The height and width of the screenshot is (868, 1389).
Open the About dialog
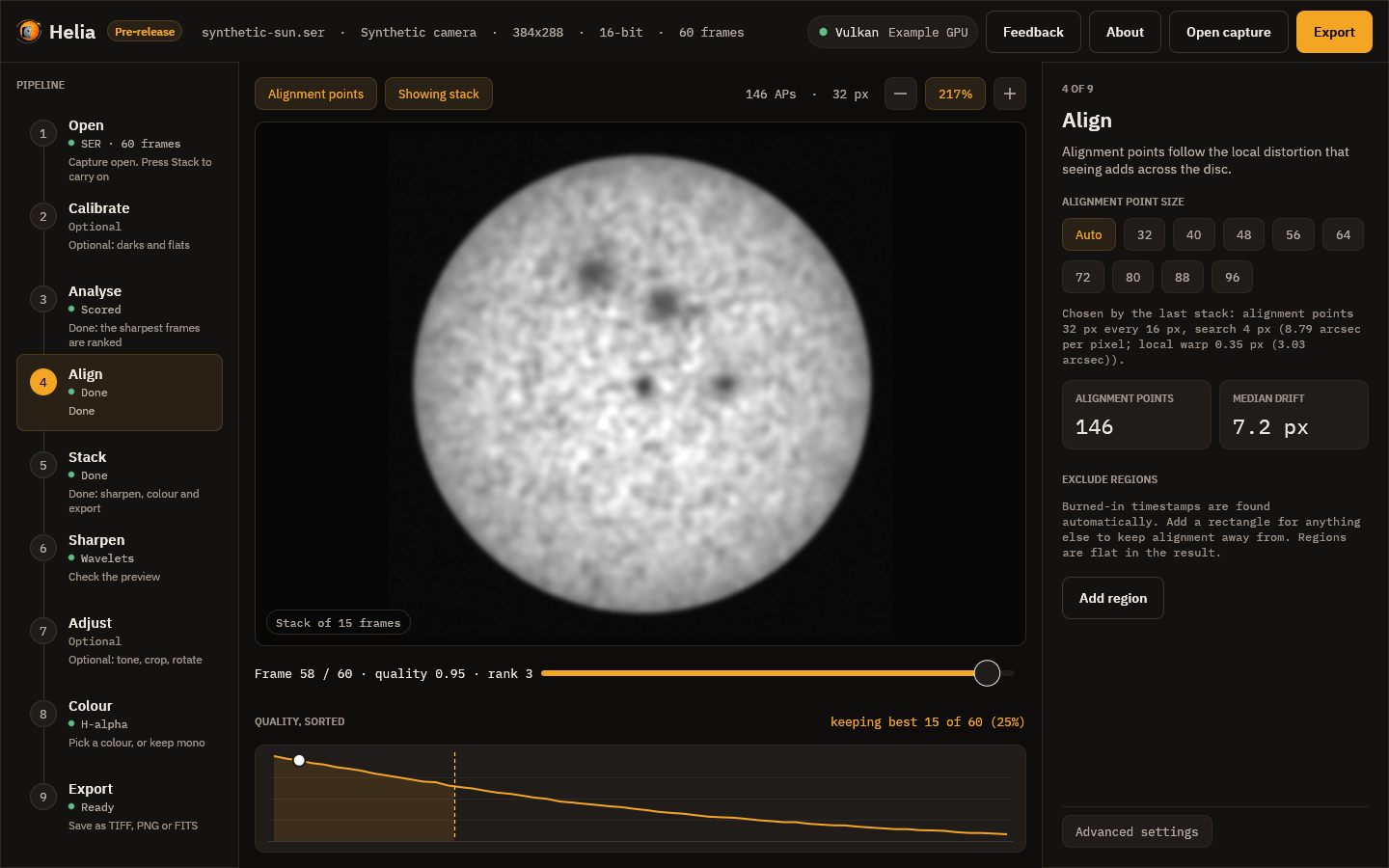click(1125, 32)
